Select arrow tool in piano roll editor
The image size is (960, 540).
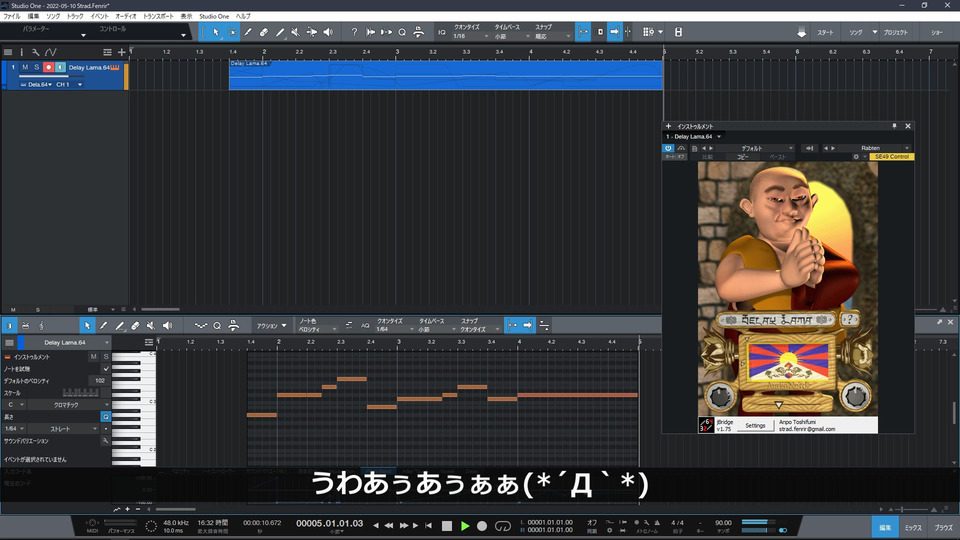coord(87,326)
